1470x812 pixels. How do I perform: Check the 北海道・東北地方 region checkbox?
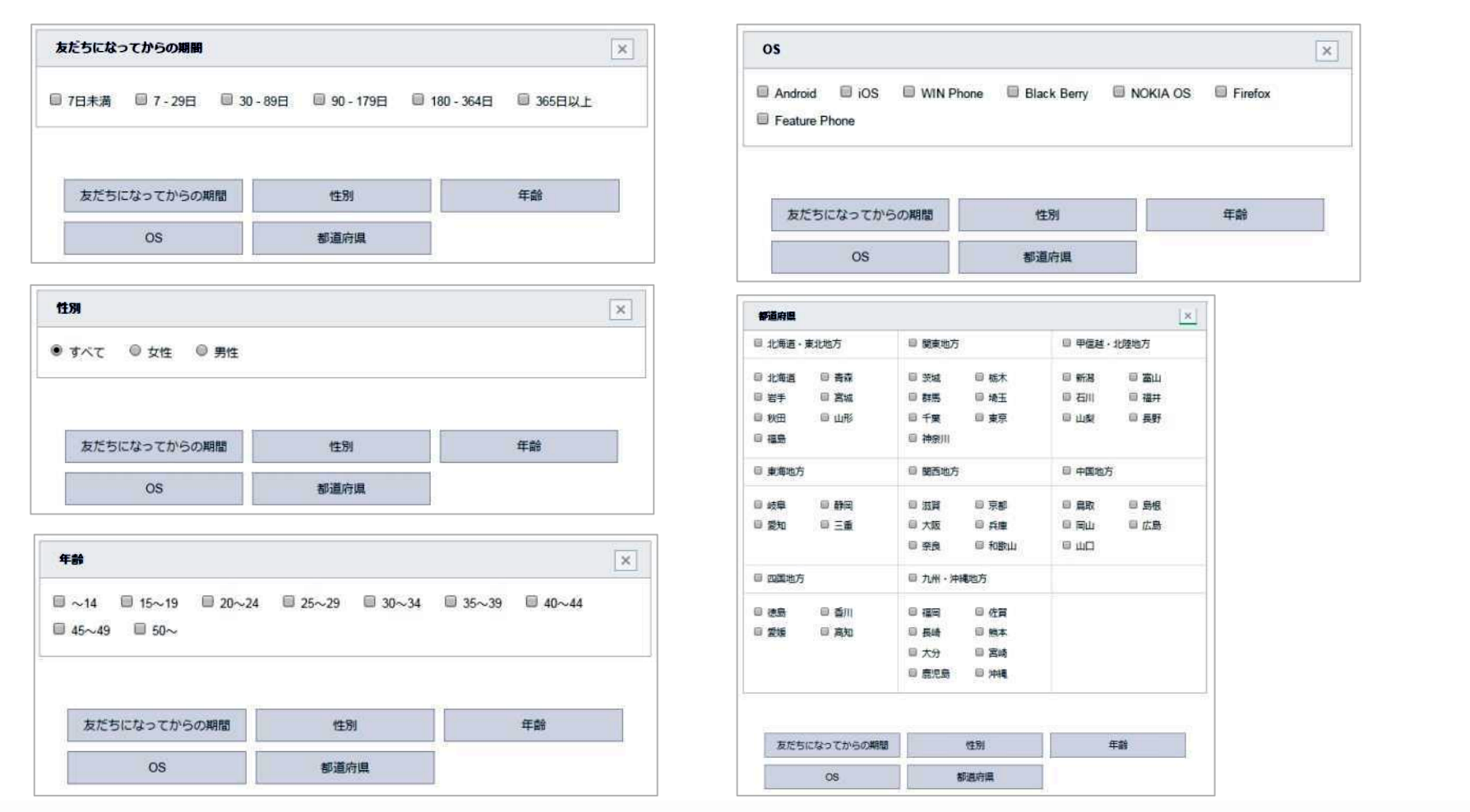click(758, 343)
